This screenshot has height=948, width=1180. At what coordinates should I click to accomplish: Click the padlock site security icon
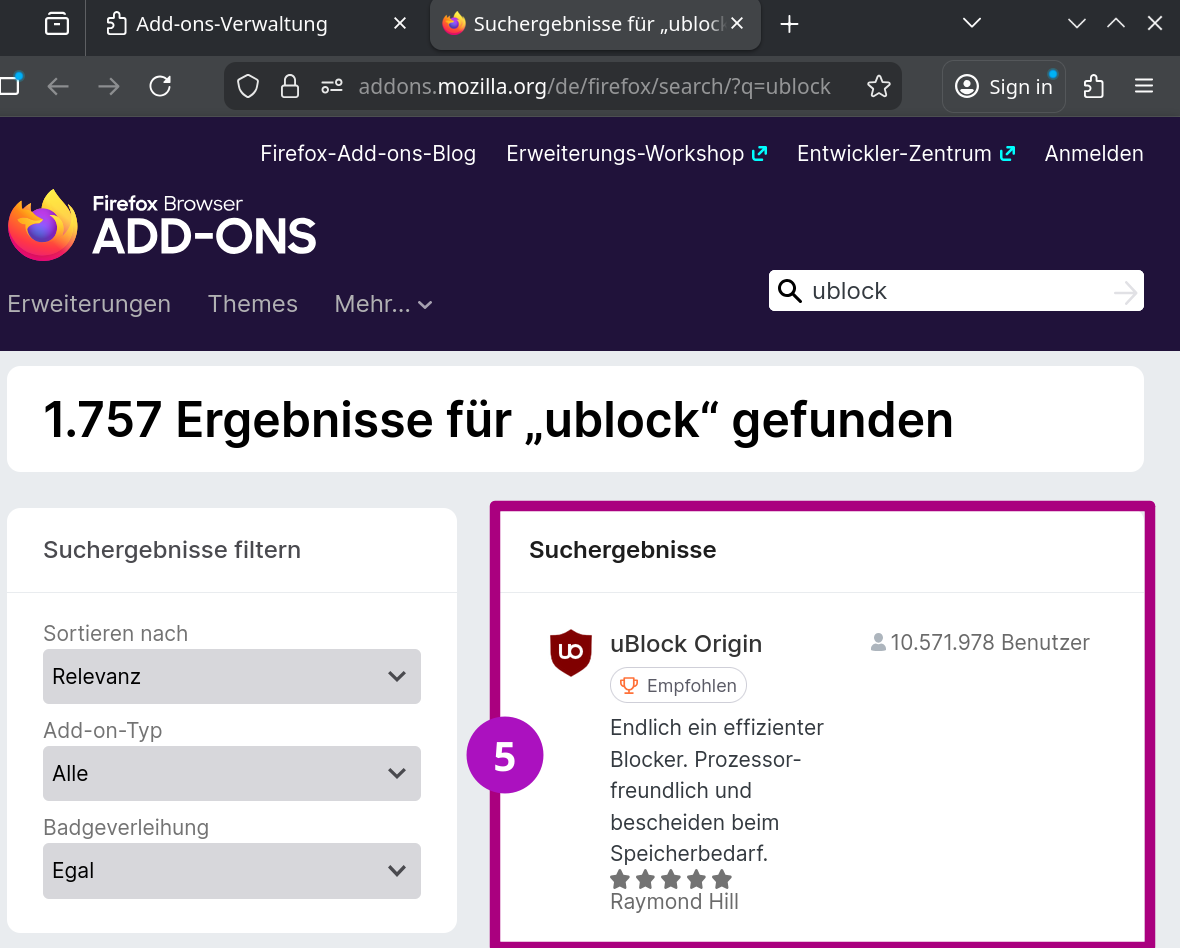click(290, 86)
